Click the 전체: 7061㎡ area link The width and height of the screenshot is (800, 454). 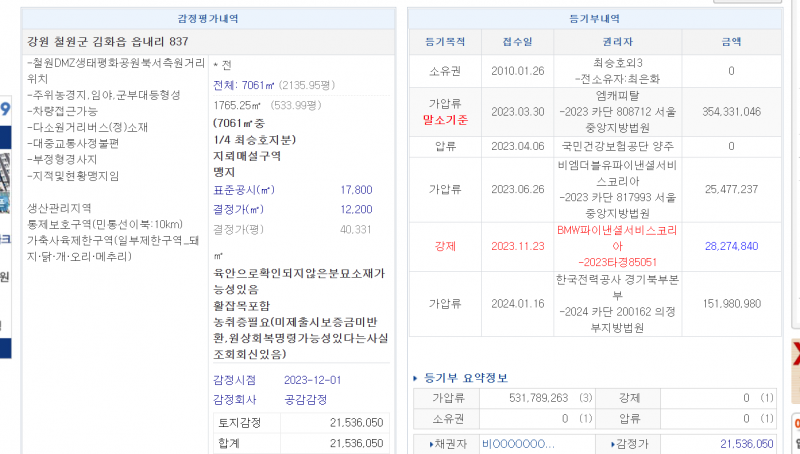pos(251,85)
